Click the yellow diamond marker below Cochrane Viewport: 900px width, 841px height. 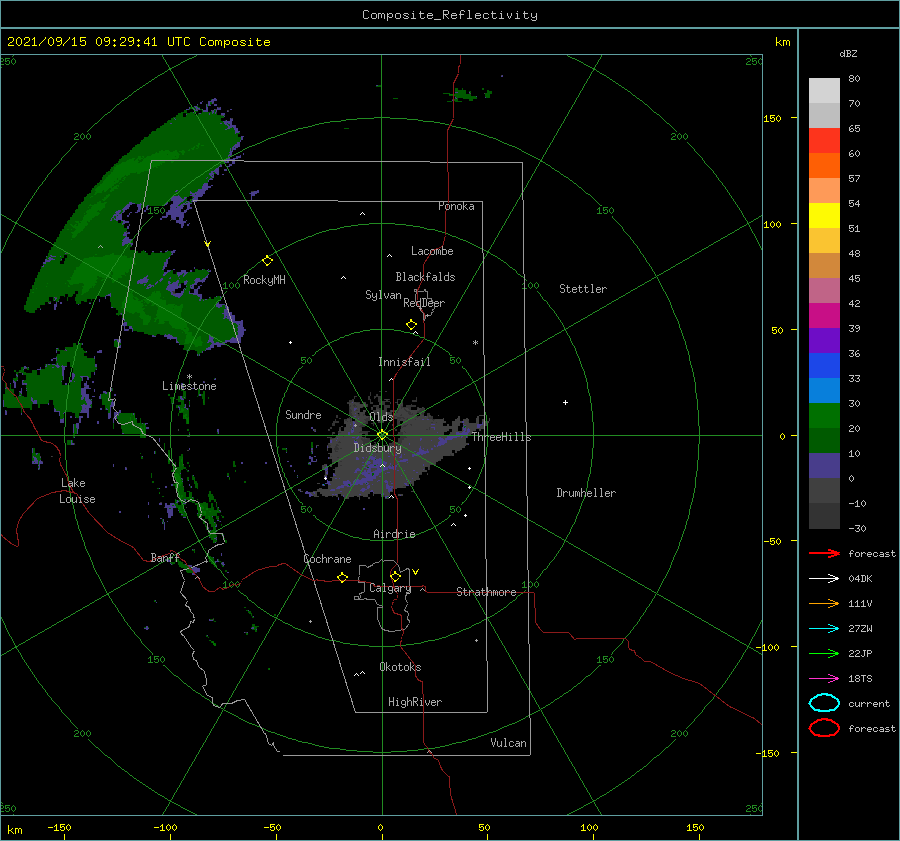[x=343, y=578]
